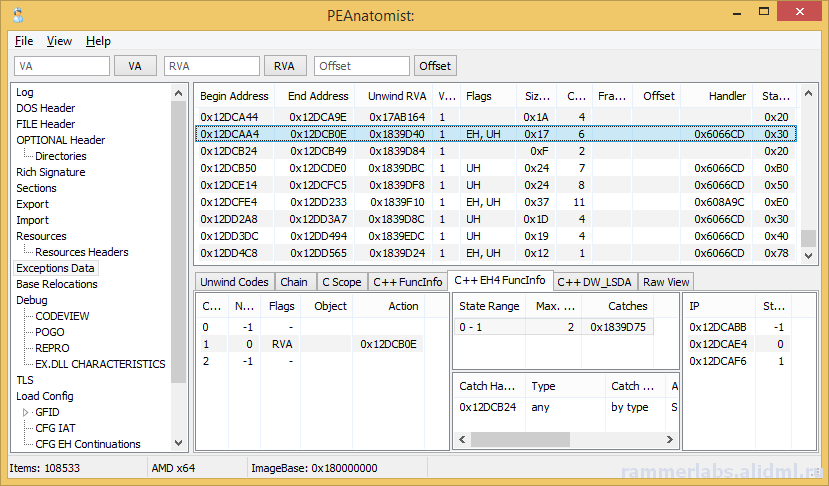Select Log in the navigation tree

pos(25,92)
